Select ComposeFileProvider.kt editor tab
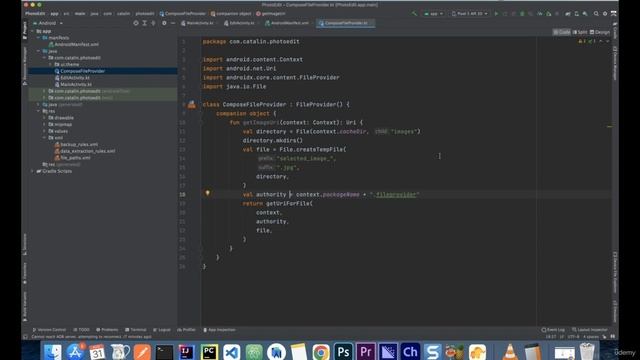This screenshot has width=640, height=360. coord(345,23)
